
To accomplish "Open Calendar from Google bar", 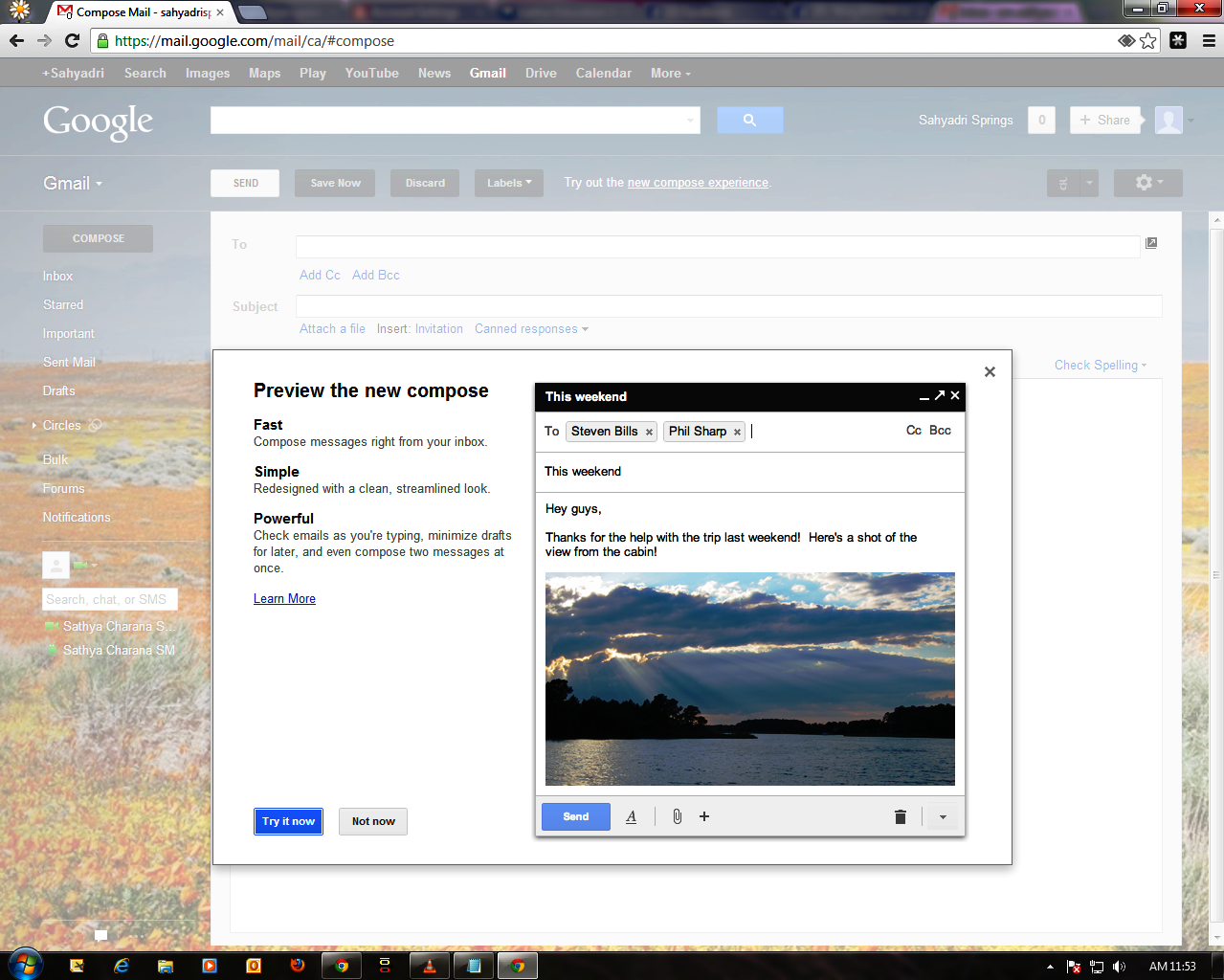I will [x=604, y=73].
